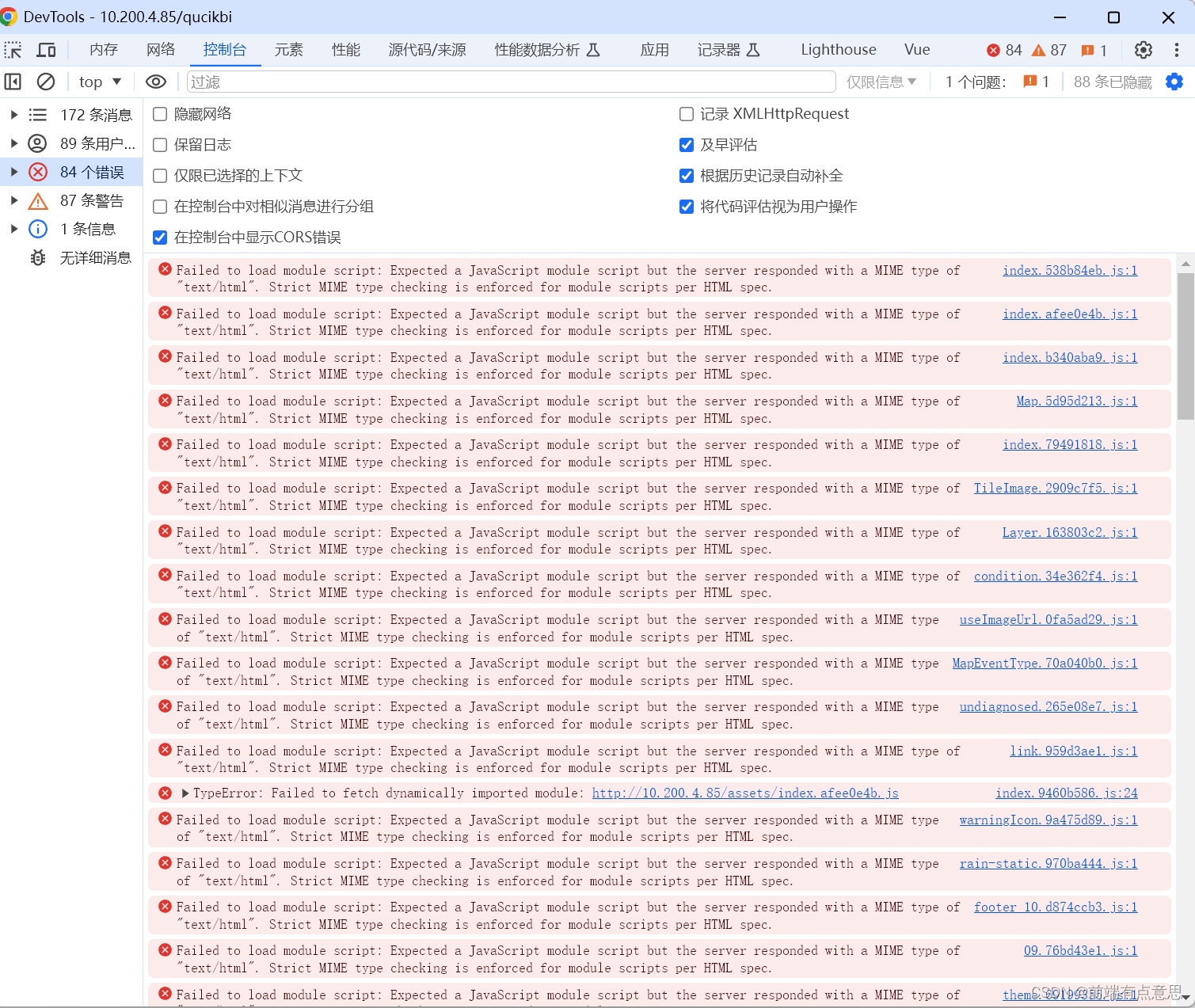Open the 源代码/来源 tab
Viewport: 1195px width, 1008px height.
coord(428,50)
